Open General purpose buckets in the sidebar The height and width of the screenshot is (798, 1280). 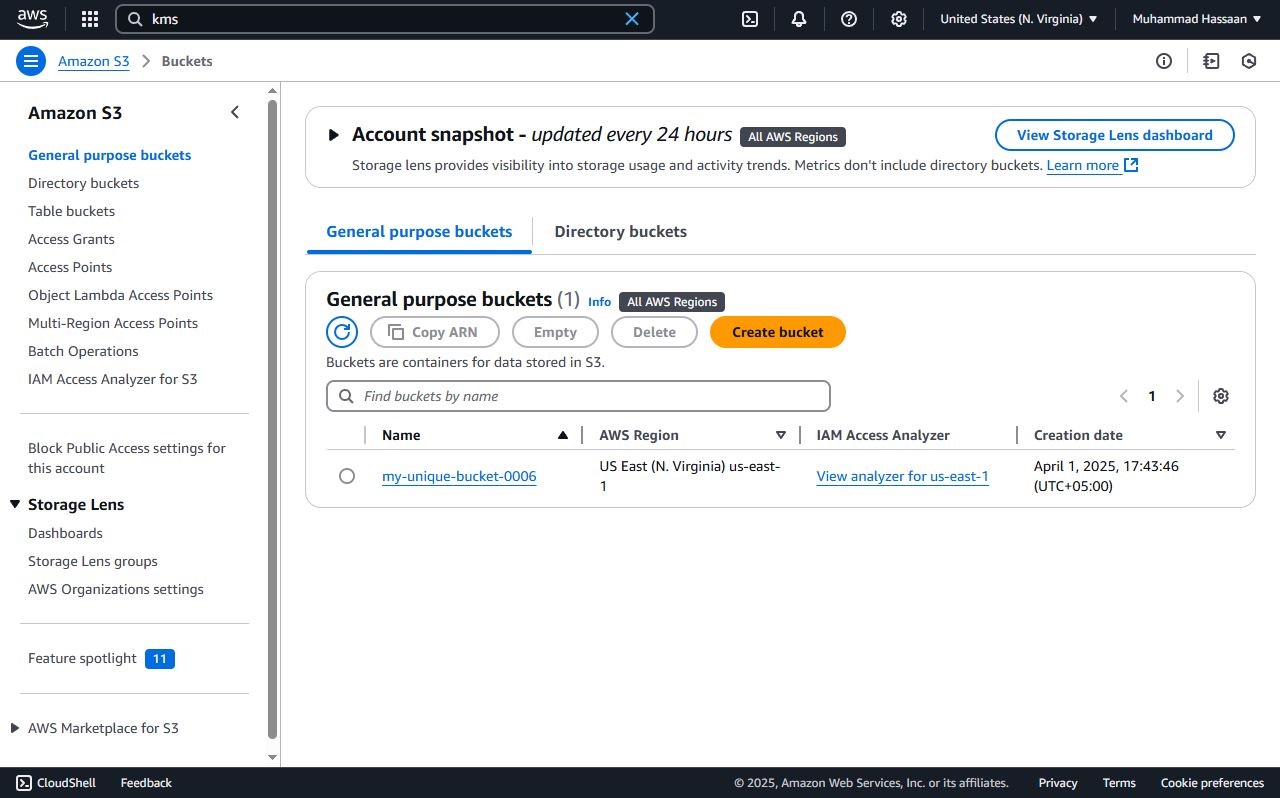[109, 155]
